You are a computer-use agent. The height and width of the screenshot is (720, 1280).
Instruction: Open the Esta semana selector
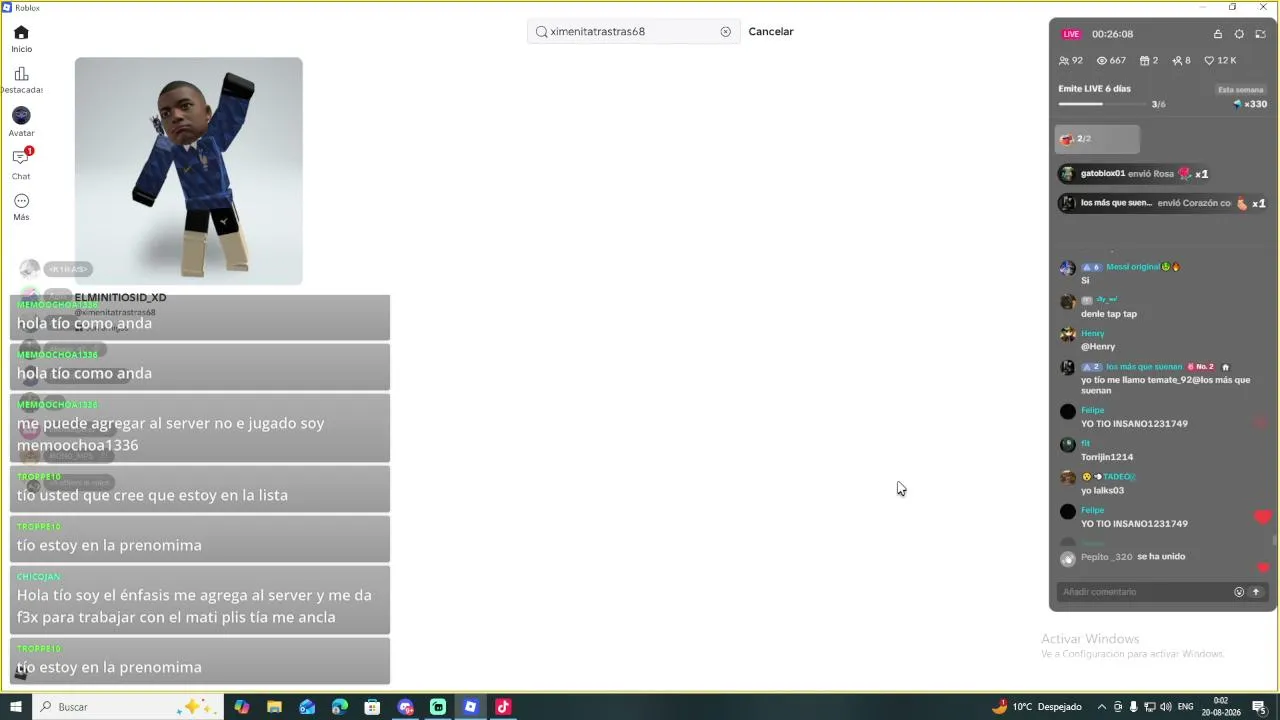pos(1241,90)
